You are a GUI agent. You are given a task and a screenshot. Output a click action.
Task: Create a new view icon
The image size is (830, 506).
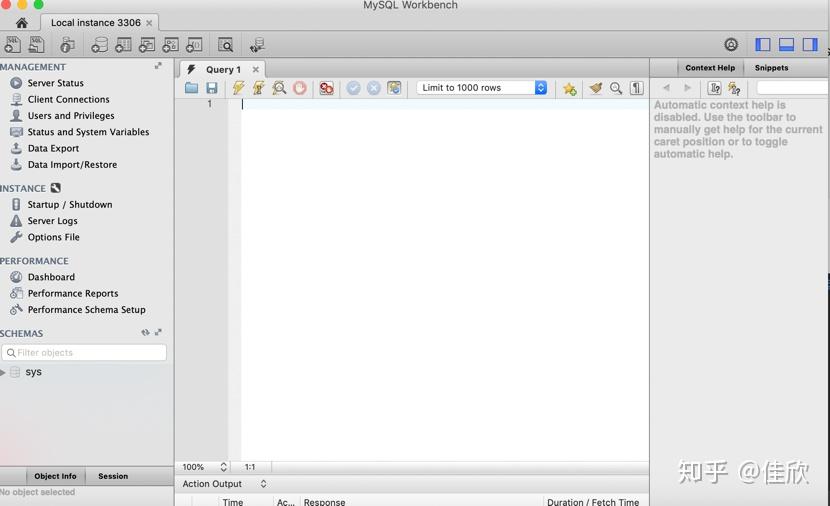[x=147, y=45]
